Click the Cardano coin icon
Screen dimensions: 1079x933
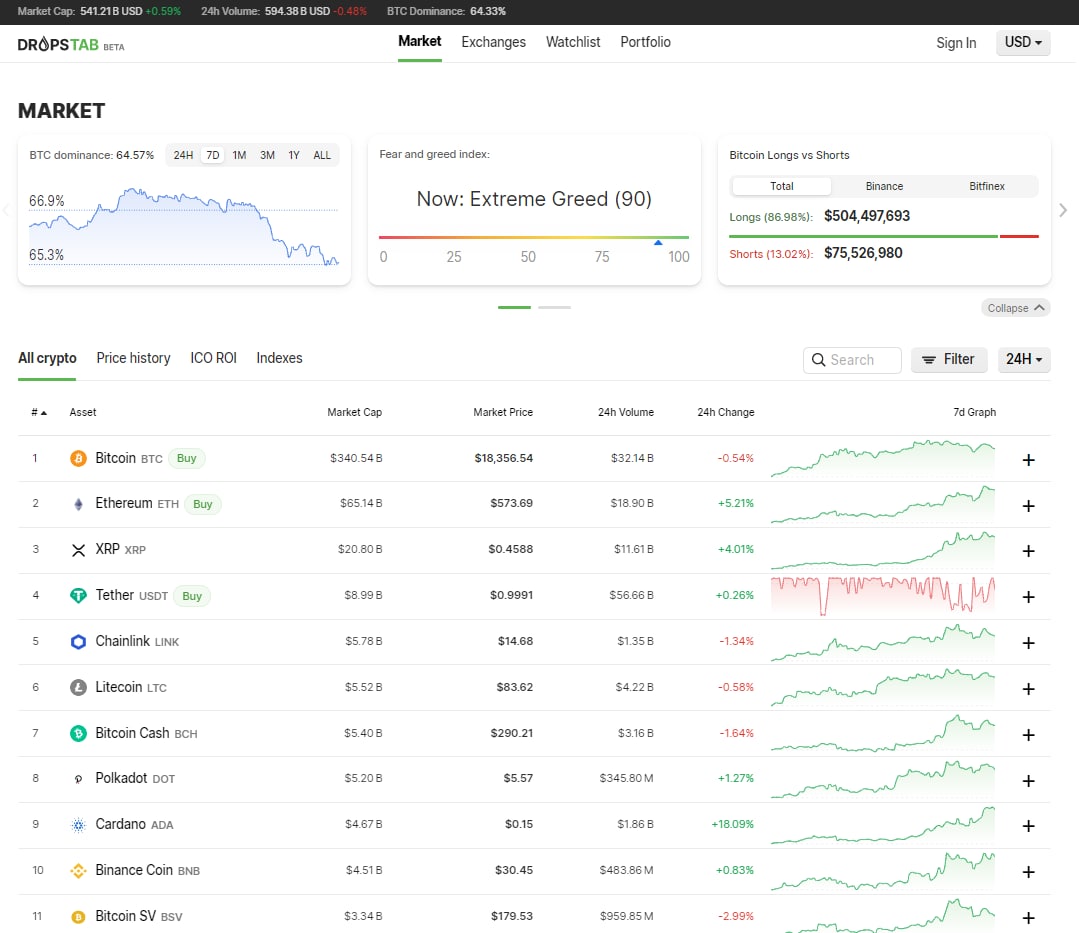tap(78, 825)
